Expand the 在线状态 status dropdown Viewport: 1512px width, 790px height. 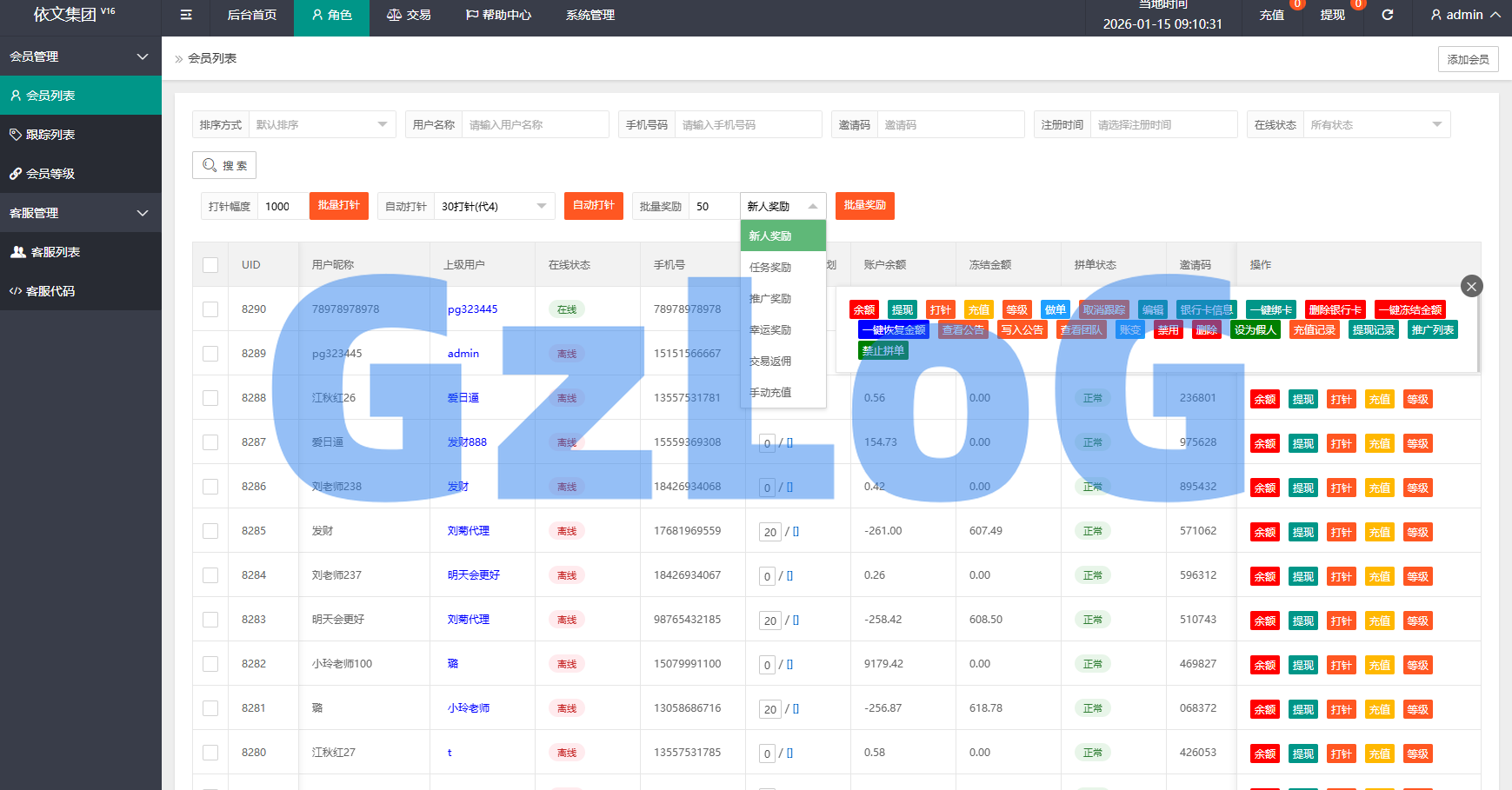(1375, 124)
